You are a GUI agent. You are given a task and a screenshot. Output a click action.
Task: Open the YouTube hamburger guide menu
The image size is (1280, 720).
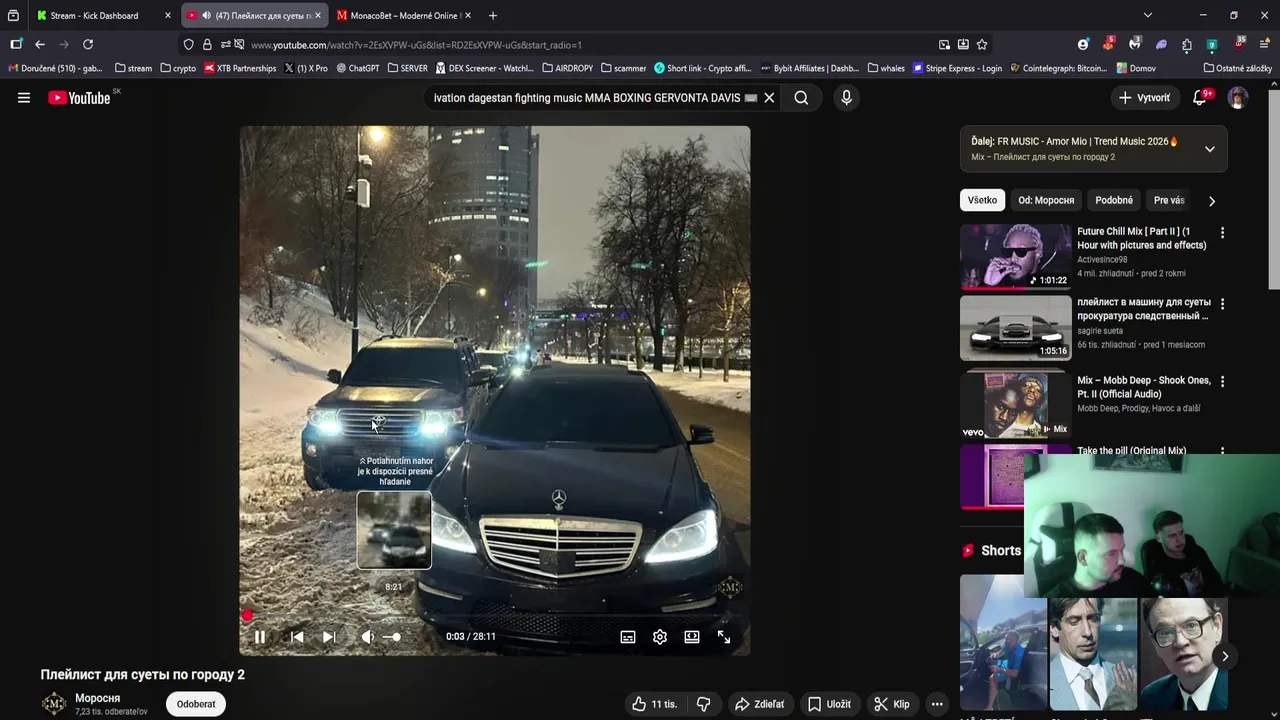tap(24, 98)
